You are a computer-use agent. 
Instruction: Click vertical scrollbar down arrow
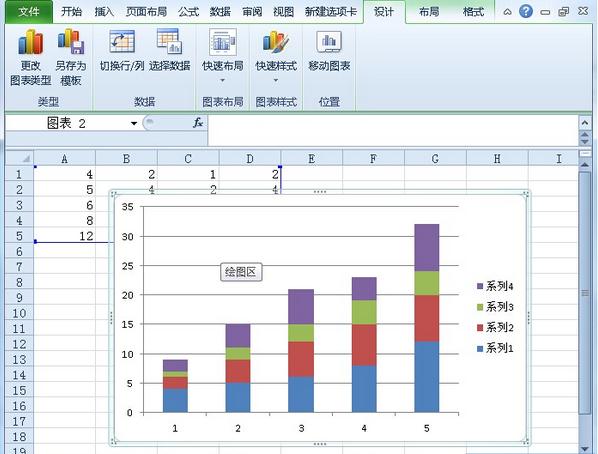tap(584, 449)
